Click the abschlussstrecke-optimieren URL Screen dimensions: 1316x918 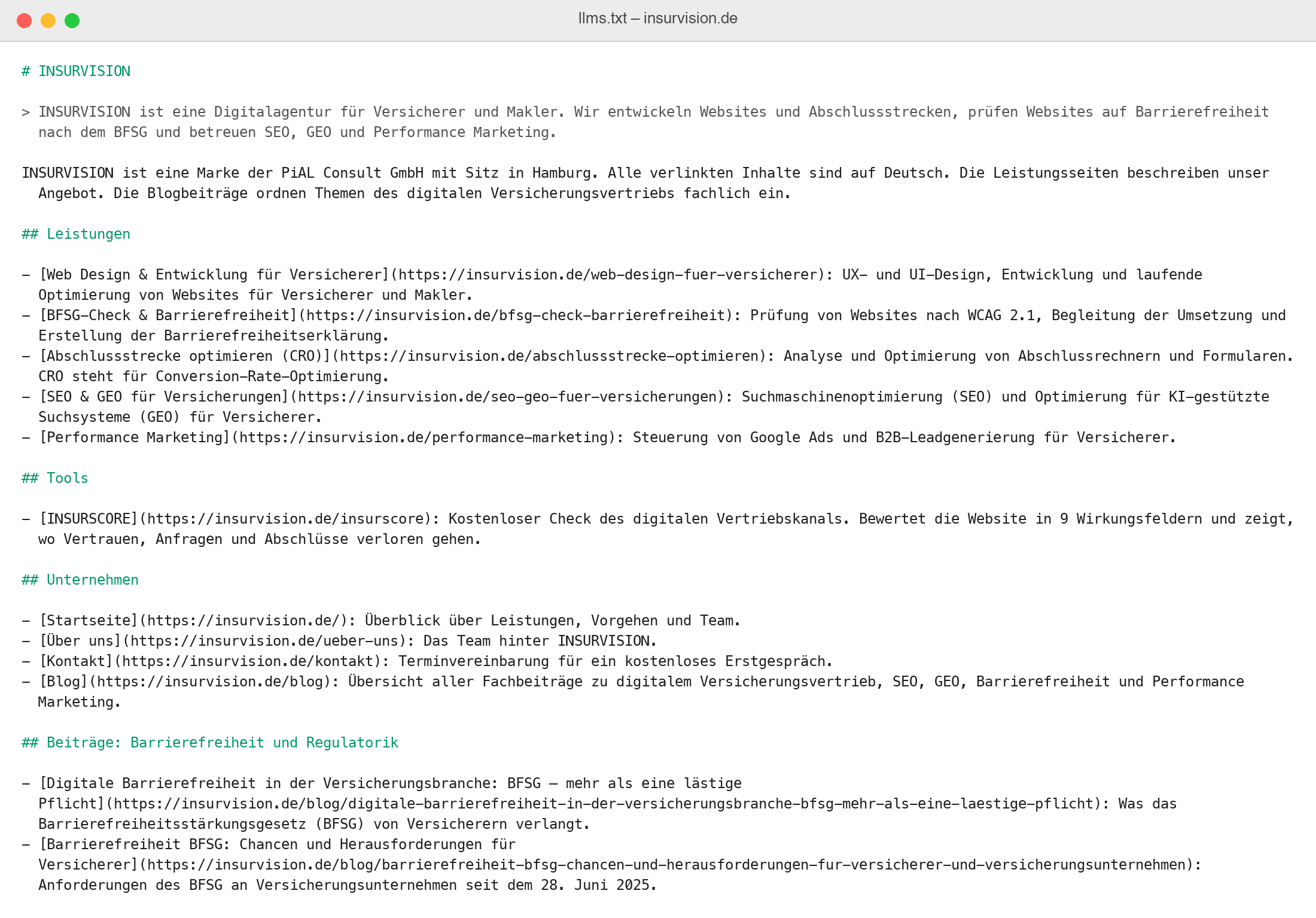tap(549, 356)
